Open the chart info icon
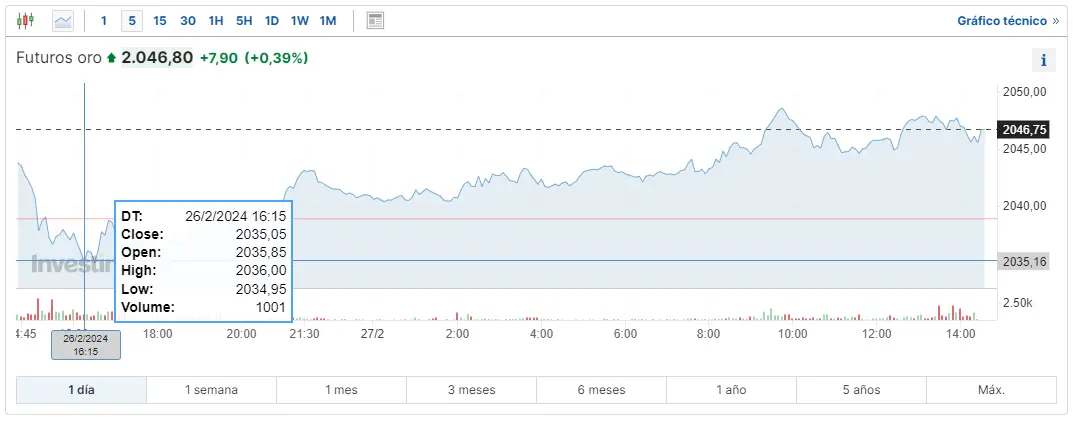 click(x=1043, y=60)
